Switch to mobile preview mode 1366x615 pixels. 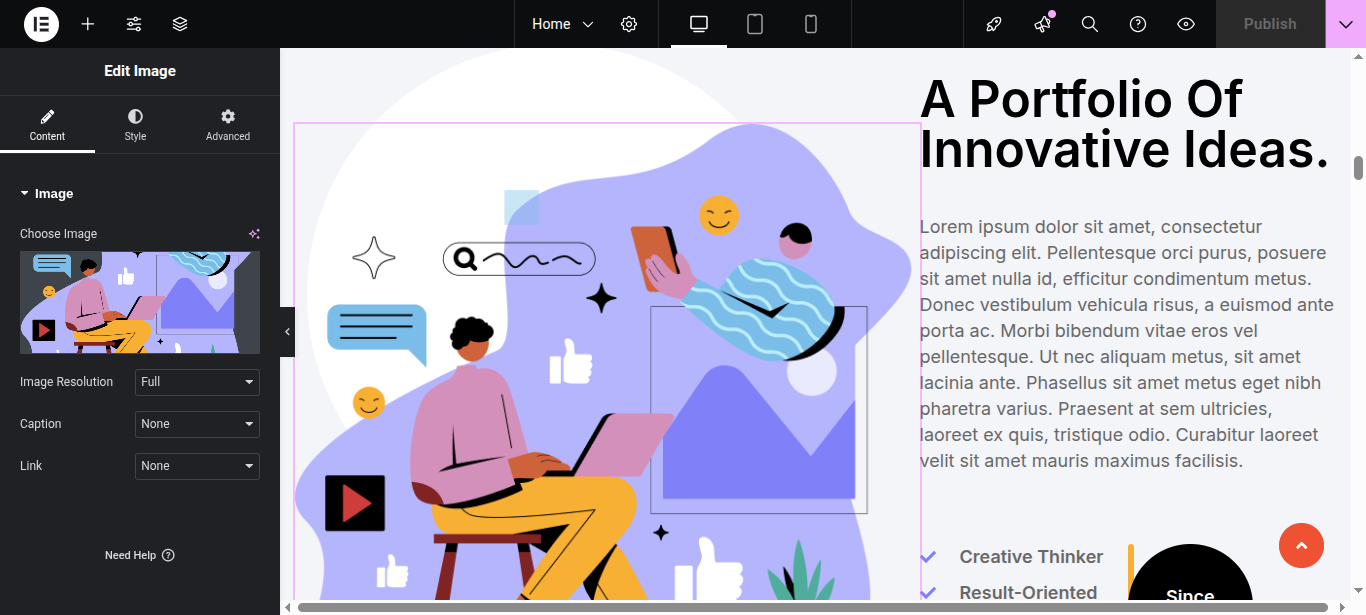(x=811, y=24)
